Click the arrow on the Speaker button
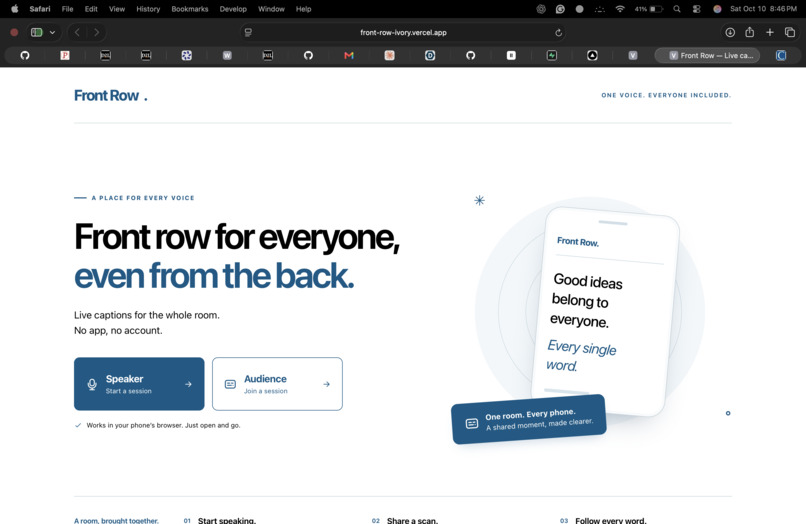The width and height of the screenshot is (806, 524). click(x=188, y=384)
